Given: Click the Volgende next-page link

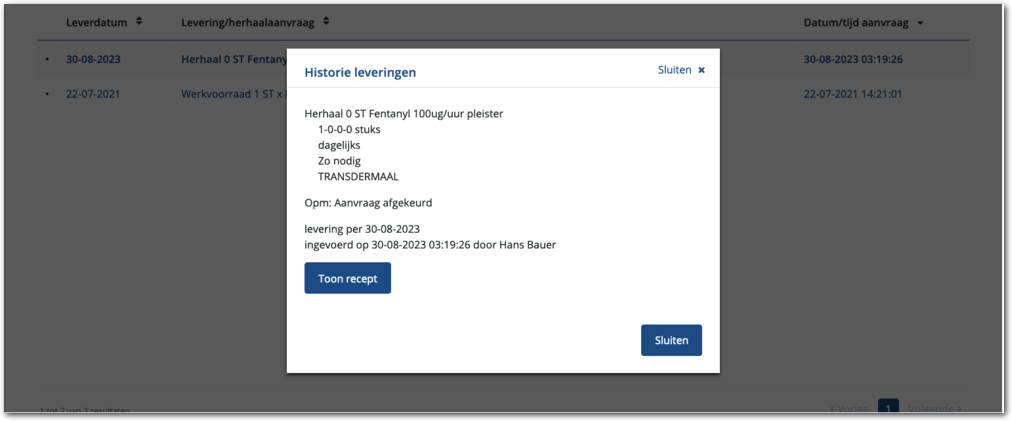Looking at the screenshot, I should tap(934, 408).
